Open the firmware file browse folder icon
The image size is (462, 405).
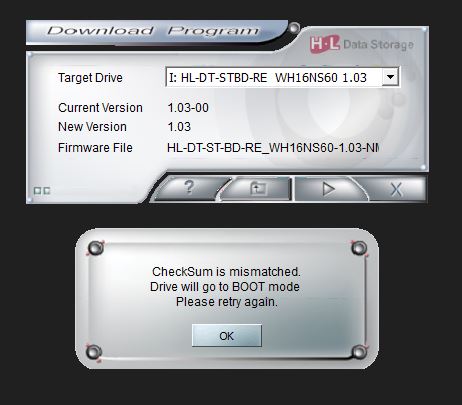click(258, 188)
